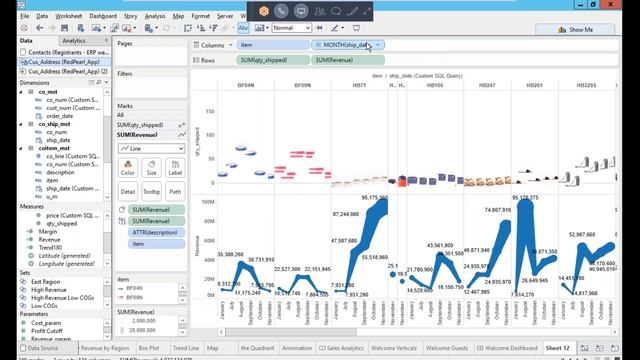This screenshot has height=360, width=640.
Task: Collapse the co_ship_mst dimension folder
Action: click(x=21, y=124)
